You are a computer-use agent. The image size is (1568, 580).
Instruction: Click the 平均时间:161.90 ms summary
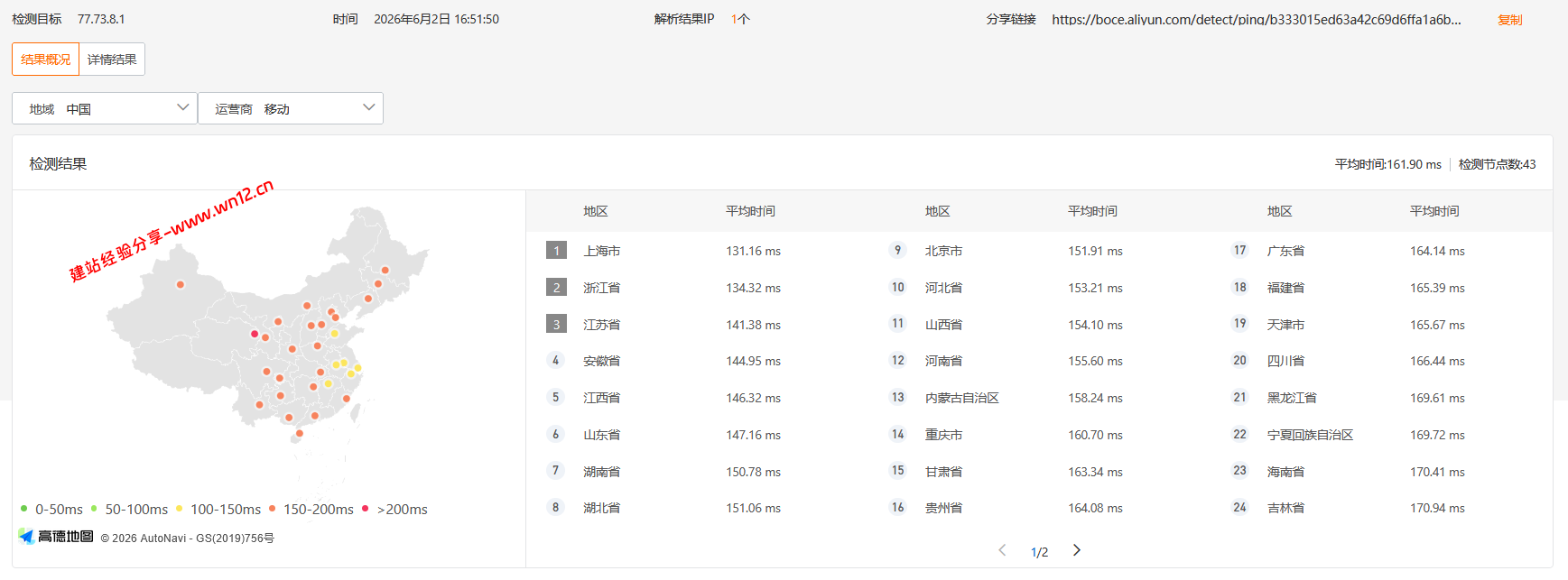pyautogui.click(x=1388, y=164)
